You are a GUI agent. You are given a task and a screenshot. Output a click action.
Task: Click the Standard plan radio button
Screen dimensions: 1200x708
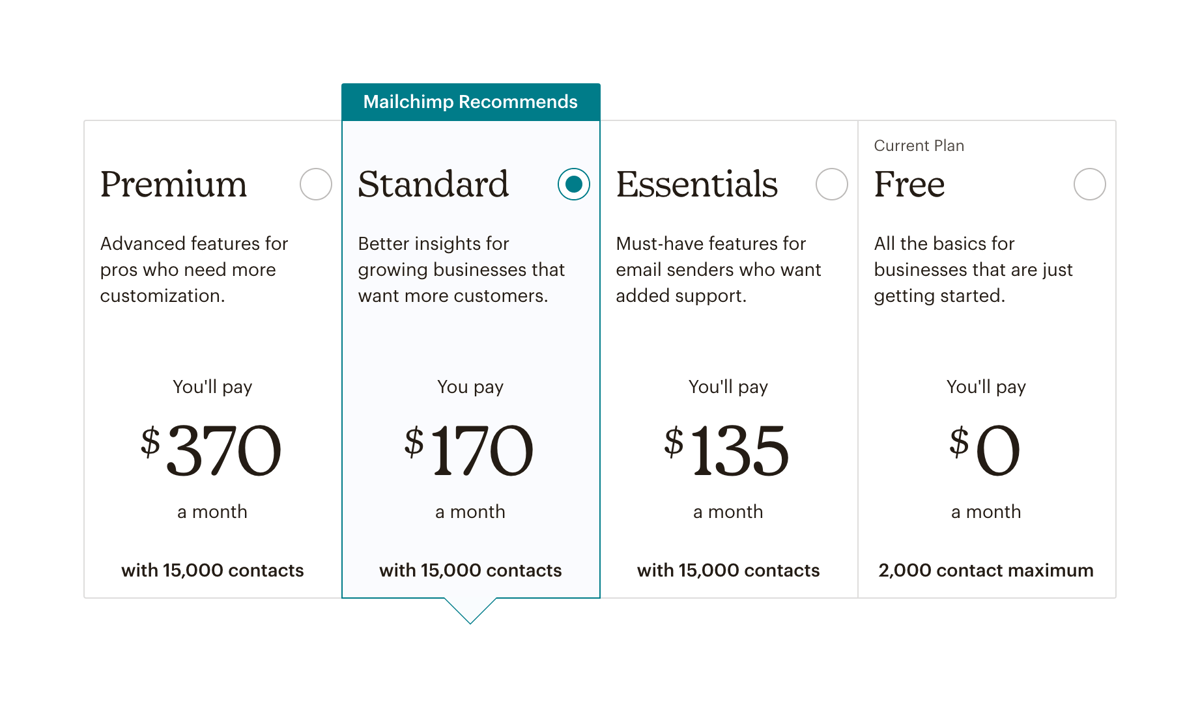pos(573,184)
